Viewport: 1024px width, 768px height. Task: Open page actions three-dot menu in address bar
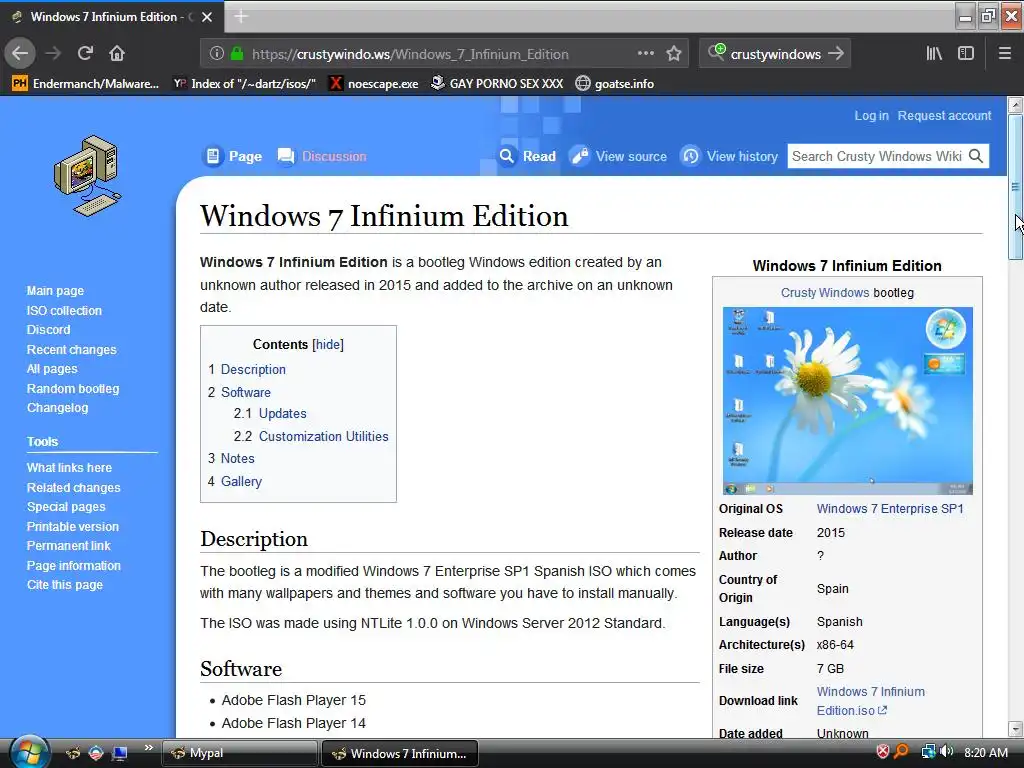point(645,54)
